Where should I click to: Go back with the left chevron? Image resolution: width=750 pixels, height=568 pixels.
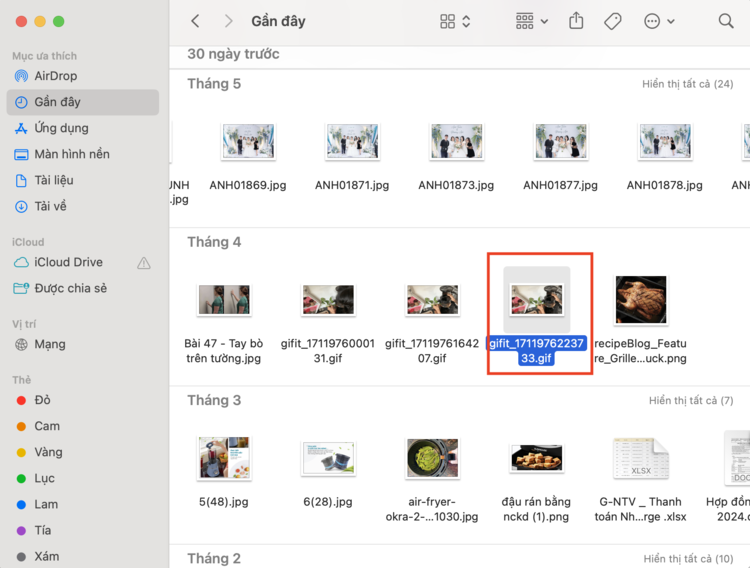tap(195, 21)
